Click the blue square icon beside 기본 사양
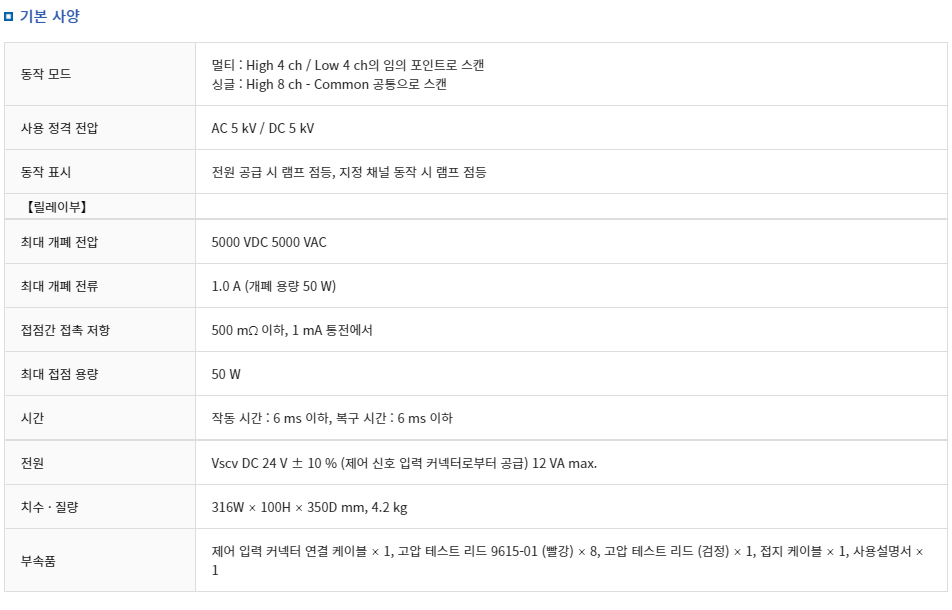This screenshot has height=610, width=952. (8, 16)
